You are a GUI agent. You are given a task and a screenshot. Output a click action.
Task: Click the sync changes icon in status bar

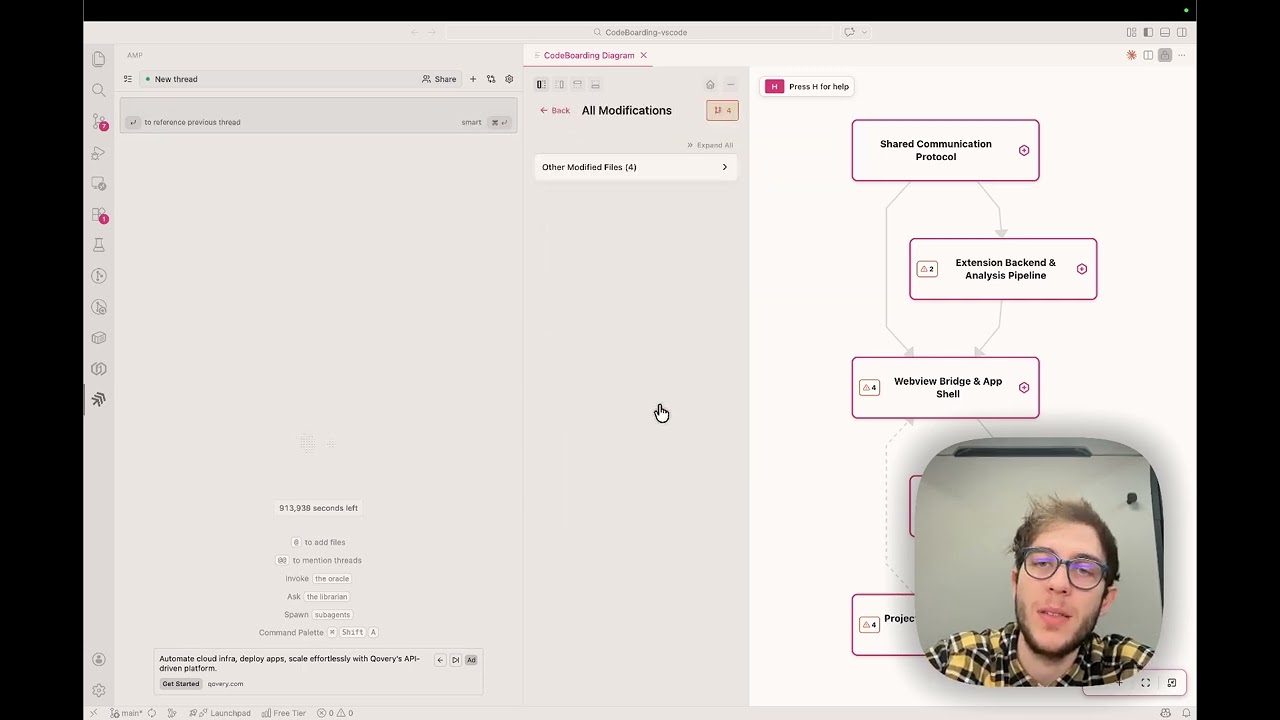152,713
